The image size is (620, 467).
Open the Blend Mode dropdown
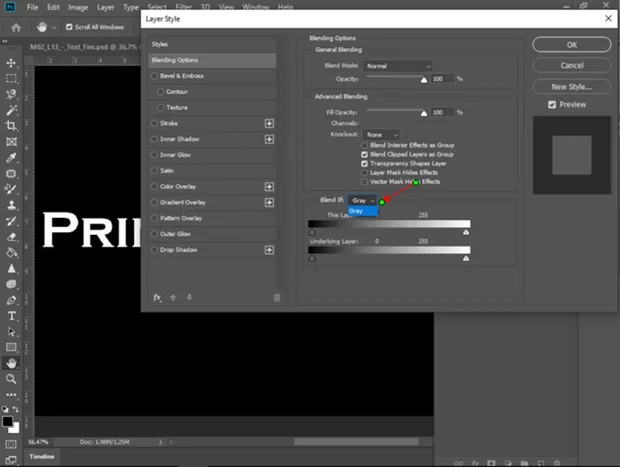click(384, 66)
